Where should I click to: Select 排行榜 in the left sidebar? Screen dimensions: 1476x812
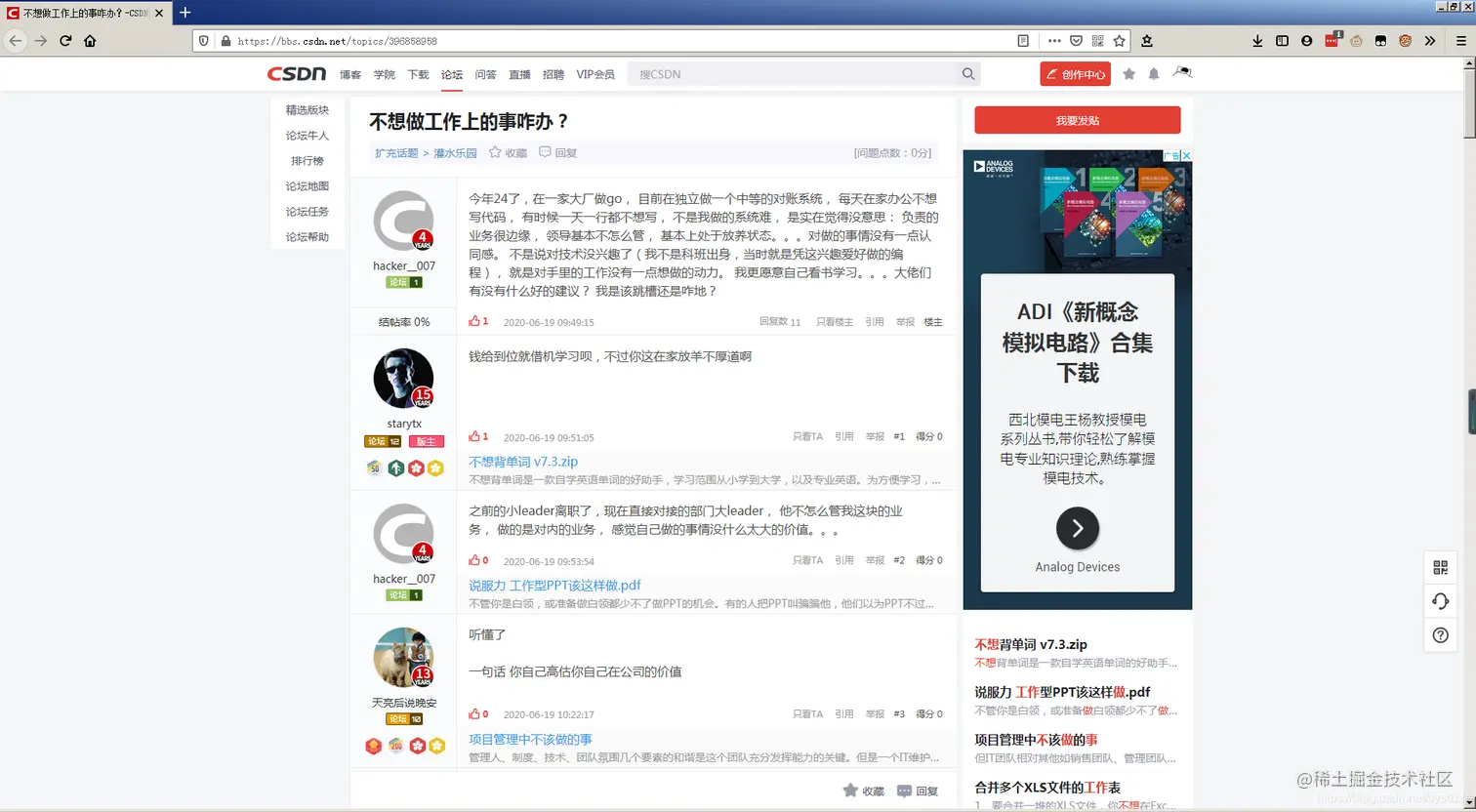click(x=307, y=161)
